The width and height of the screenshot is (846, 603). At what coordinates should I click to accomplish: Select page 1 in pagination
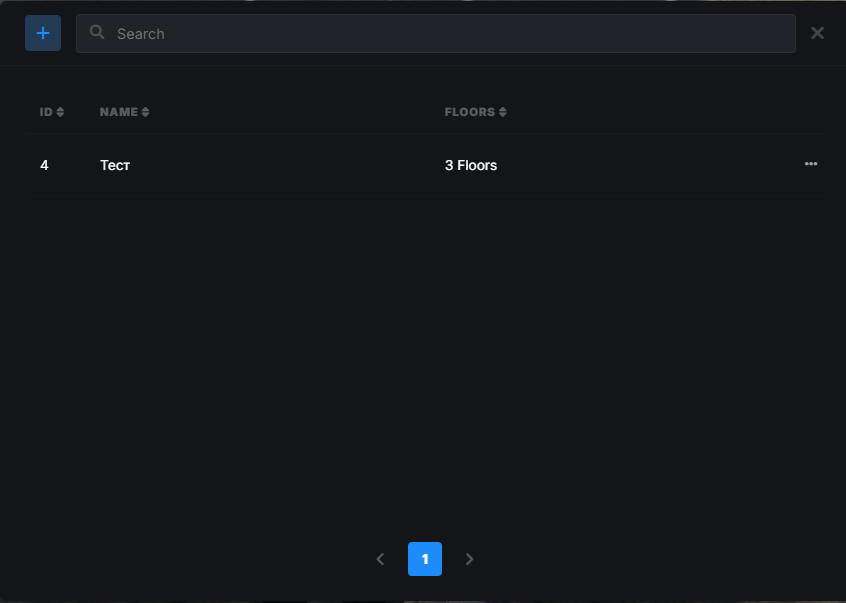425,559
